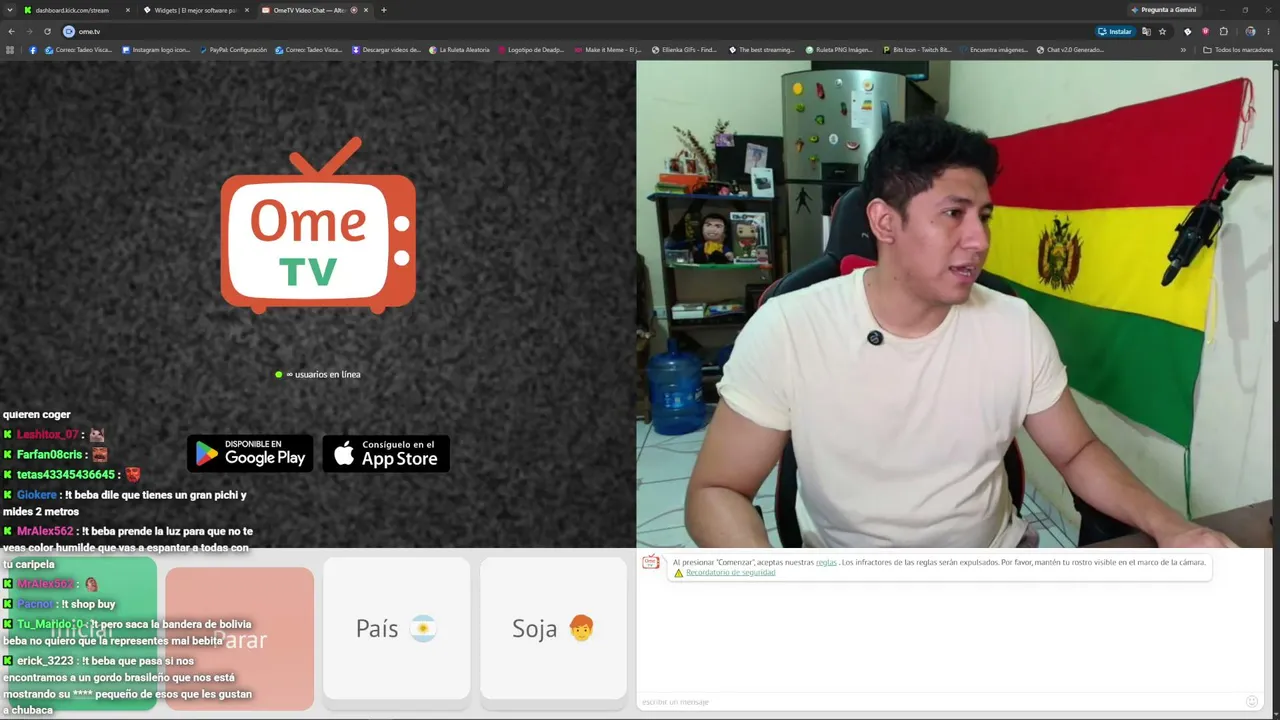Open the Bits Icon - Twitch Bit bookmark

[x=916, y=50]
